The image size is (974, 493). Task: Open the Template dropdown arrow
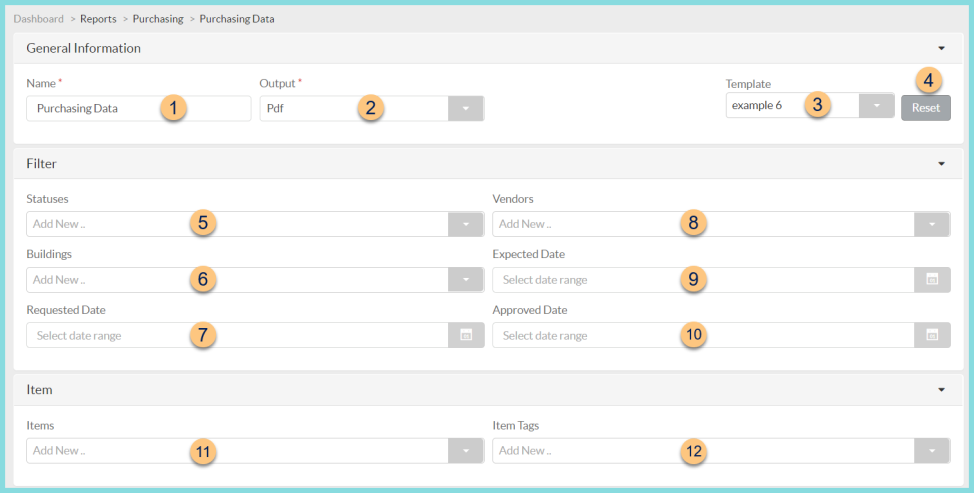pos(876,106)
